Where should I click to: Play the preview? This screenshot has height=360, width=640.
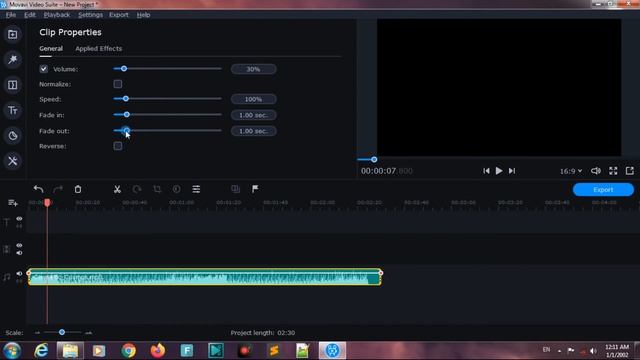pos(499,171)
